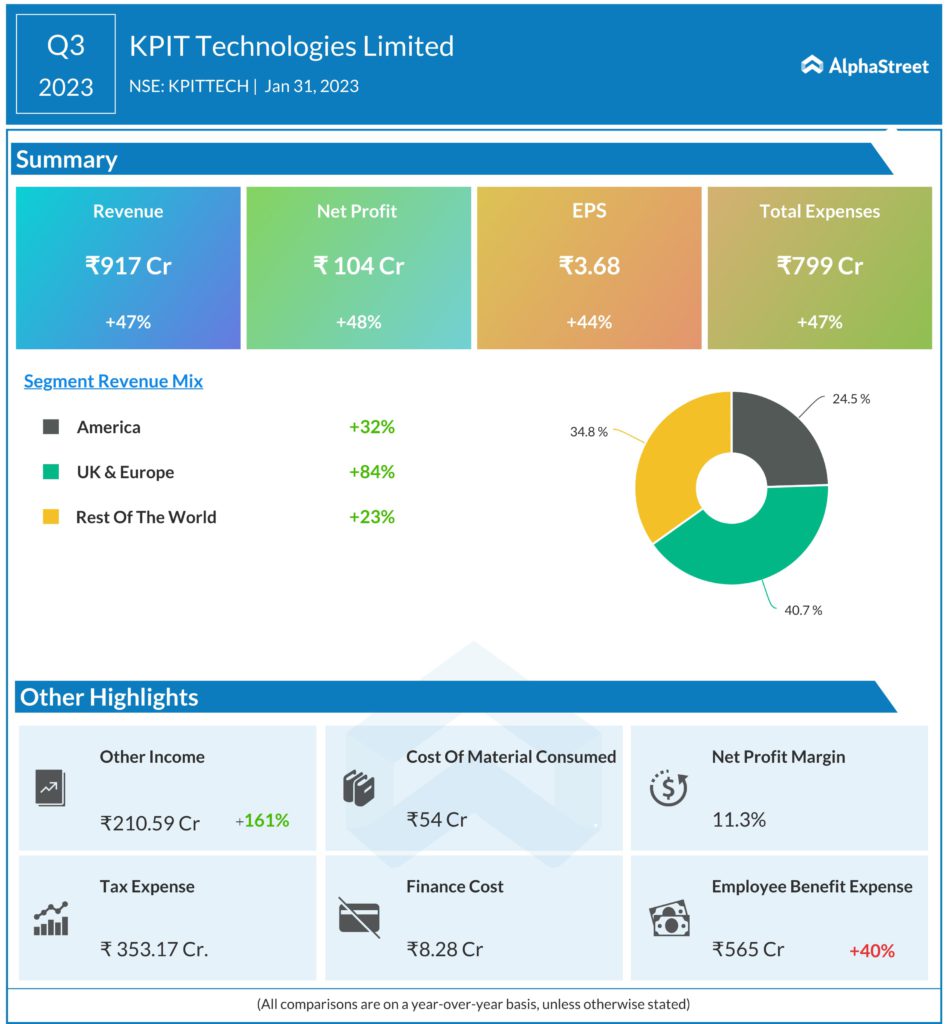Viewport: 948px width, 1024px height.
Task: Select the green UK & Europe legend swatch
Action: [x=50, y=472]
